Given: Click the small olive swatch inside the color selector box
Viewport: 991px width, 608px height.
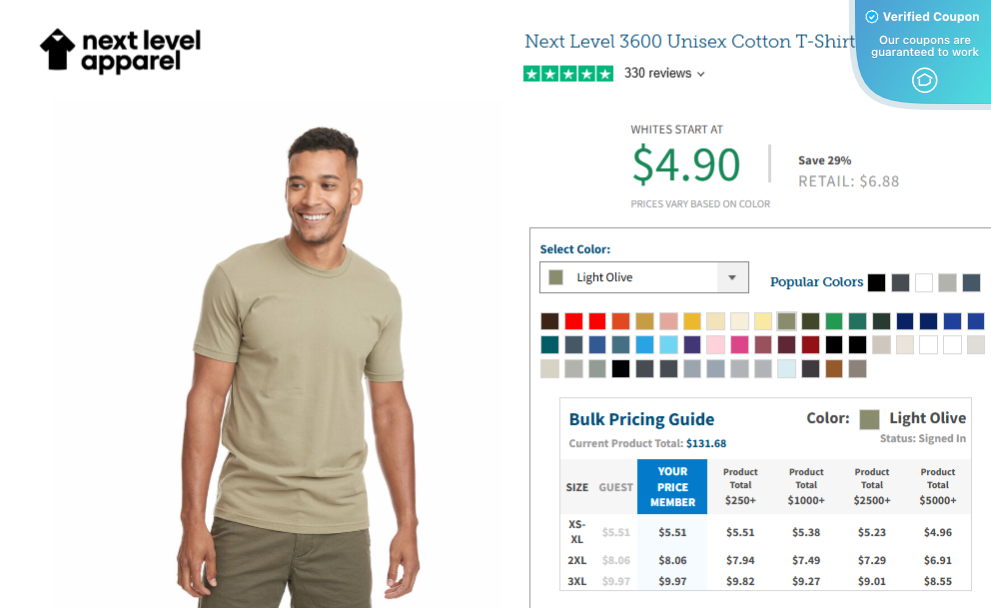Looking at the screenshot, I should [555, 277].
